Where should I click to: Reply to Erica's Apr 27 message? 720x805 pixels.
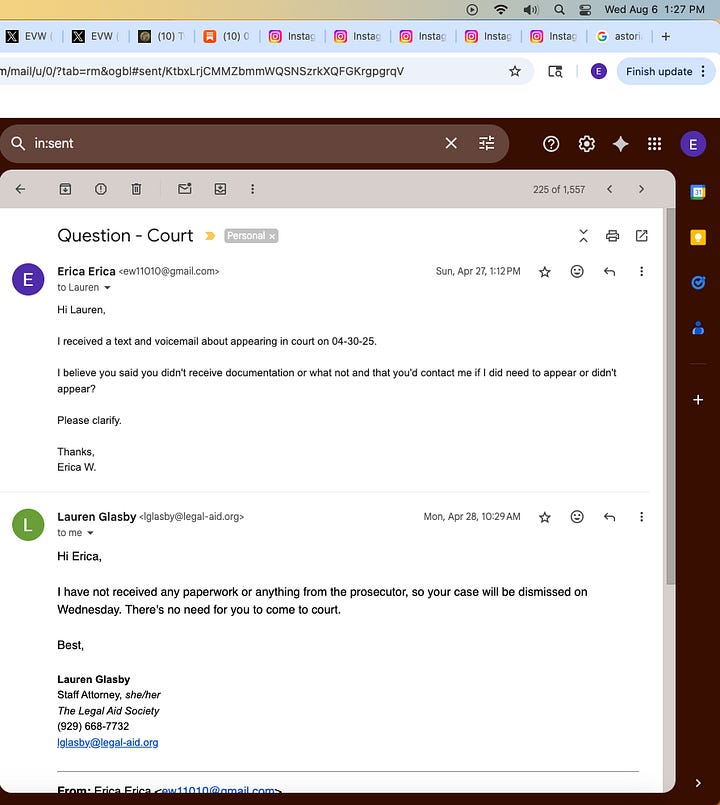pyautogui.click(x=610, y=271)
